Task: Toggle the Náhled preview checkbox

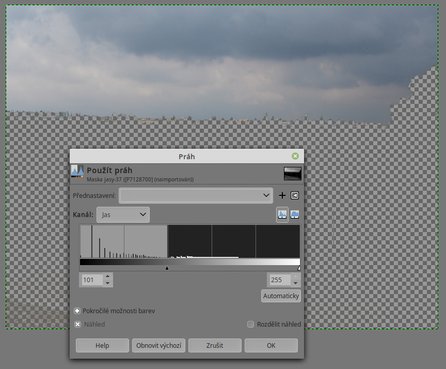Action: click(x=77, y=324)
